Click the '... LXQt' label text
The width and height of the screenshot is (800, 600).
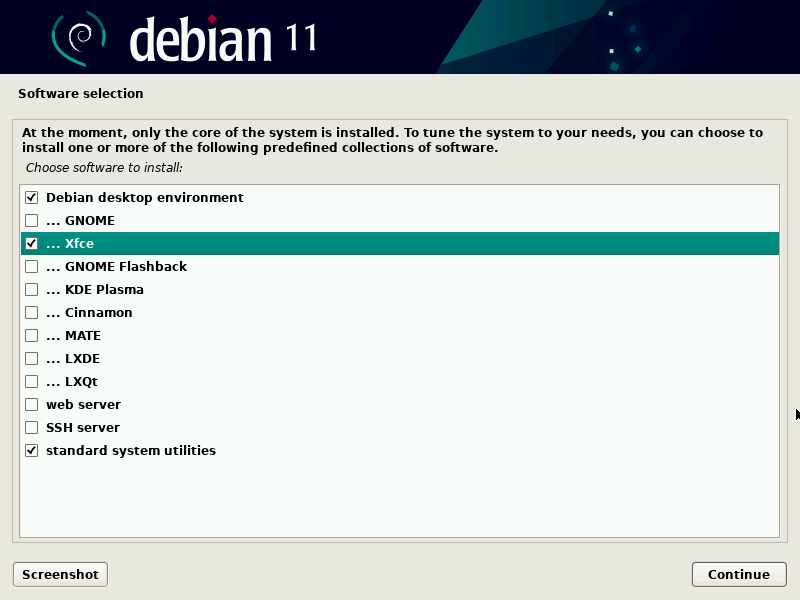pyautogui.click(x=72, y=382)
